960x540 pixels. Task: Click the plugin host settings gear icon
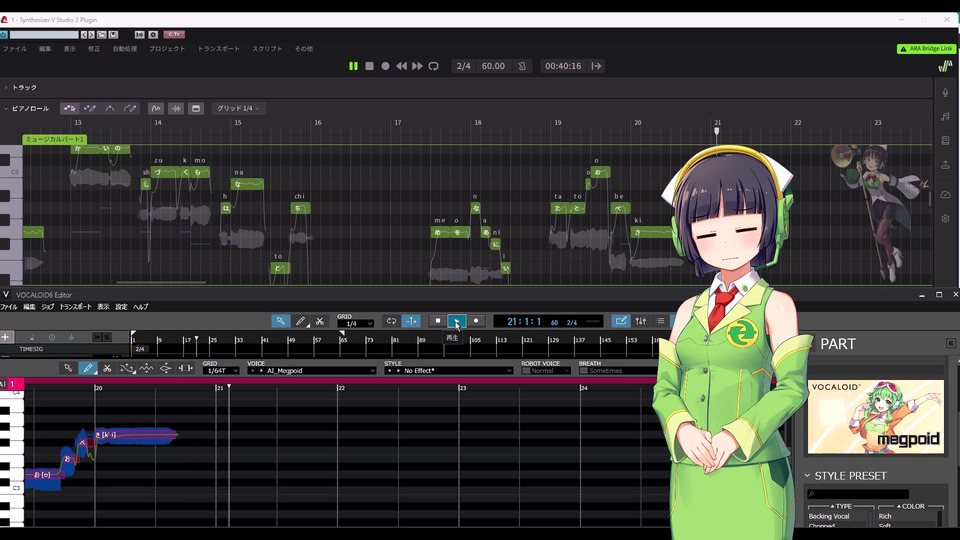[153, 35]
